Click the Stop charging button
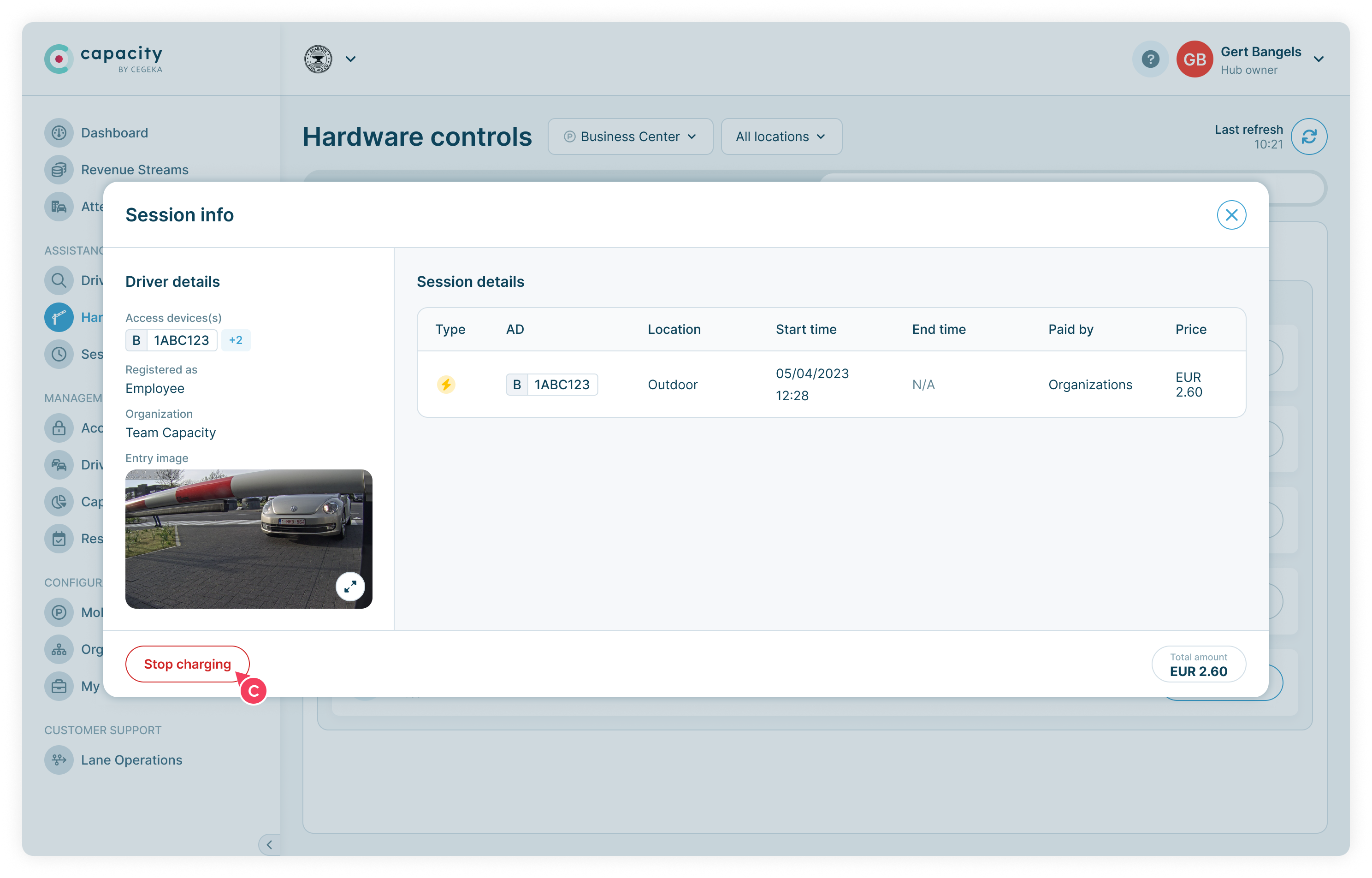Viewport: 1372px width, 878px height. click(x=187, y=664)
